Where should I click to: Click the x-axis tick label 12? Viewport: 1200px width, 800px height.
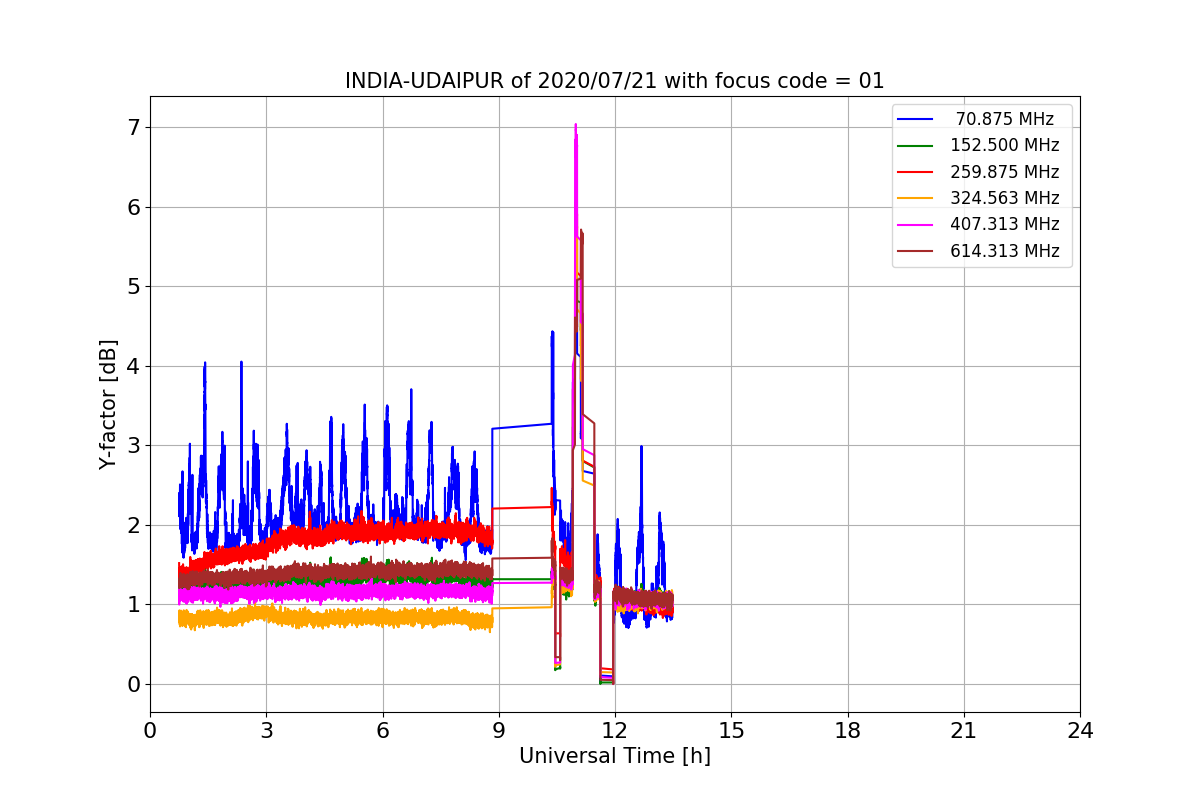coord(615,731)
